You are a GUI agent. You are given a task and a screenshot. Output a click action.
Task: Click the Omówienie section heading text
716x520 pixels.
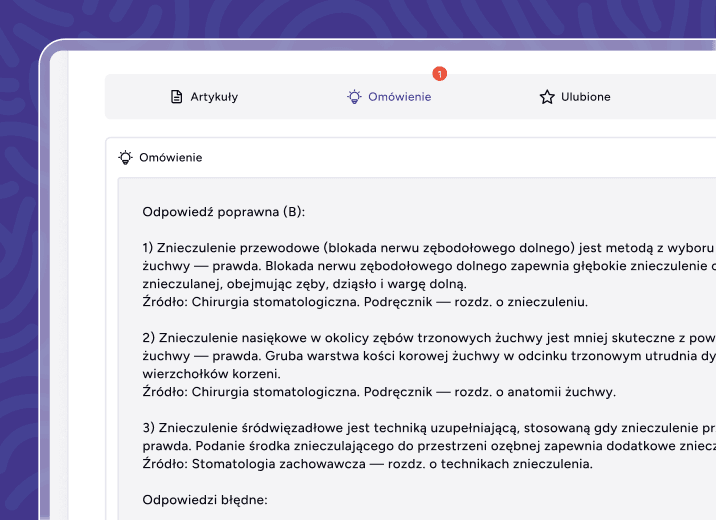(x=171, y=158)
